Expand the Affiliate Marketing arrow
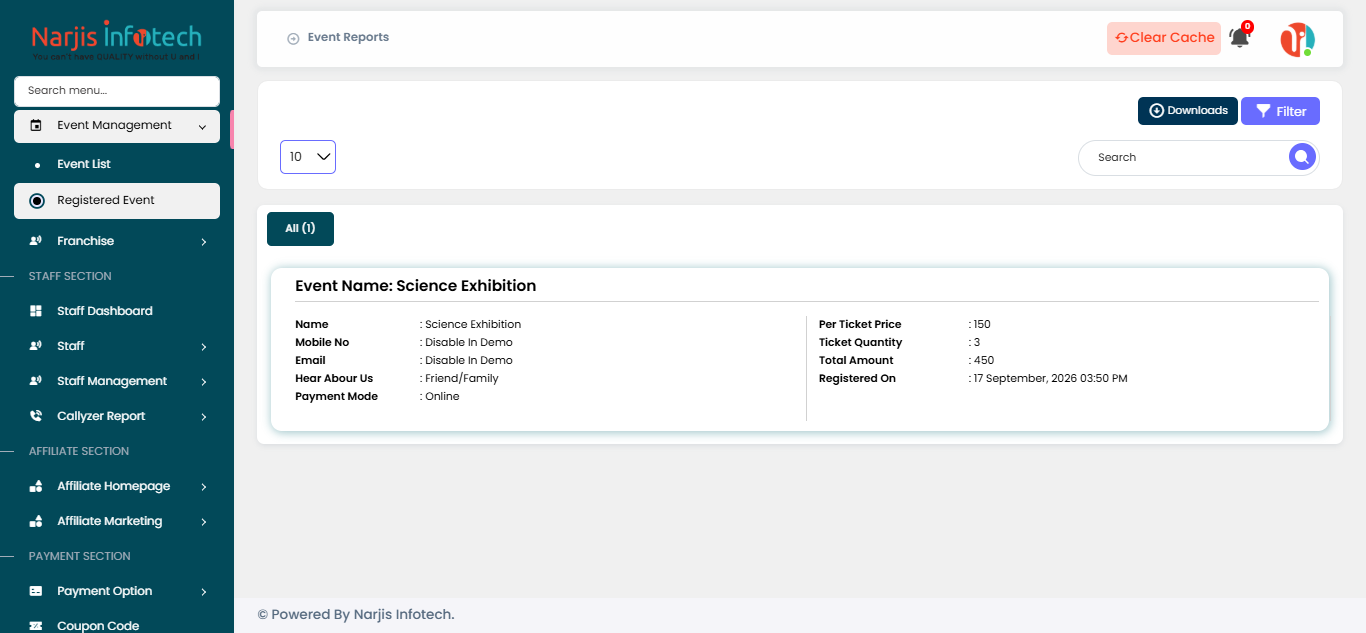This screenshot has height=633, width=1366. 203,521
